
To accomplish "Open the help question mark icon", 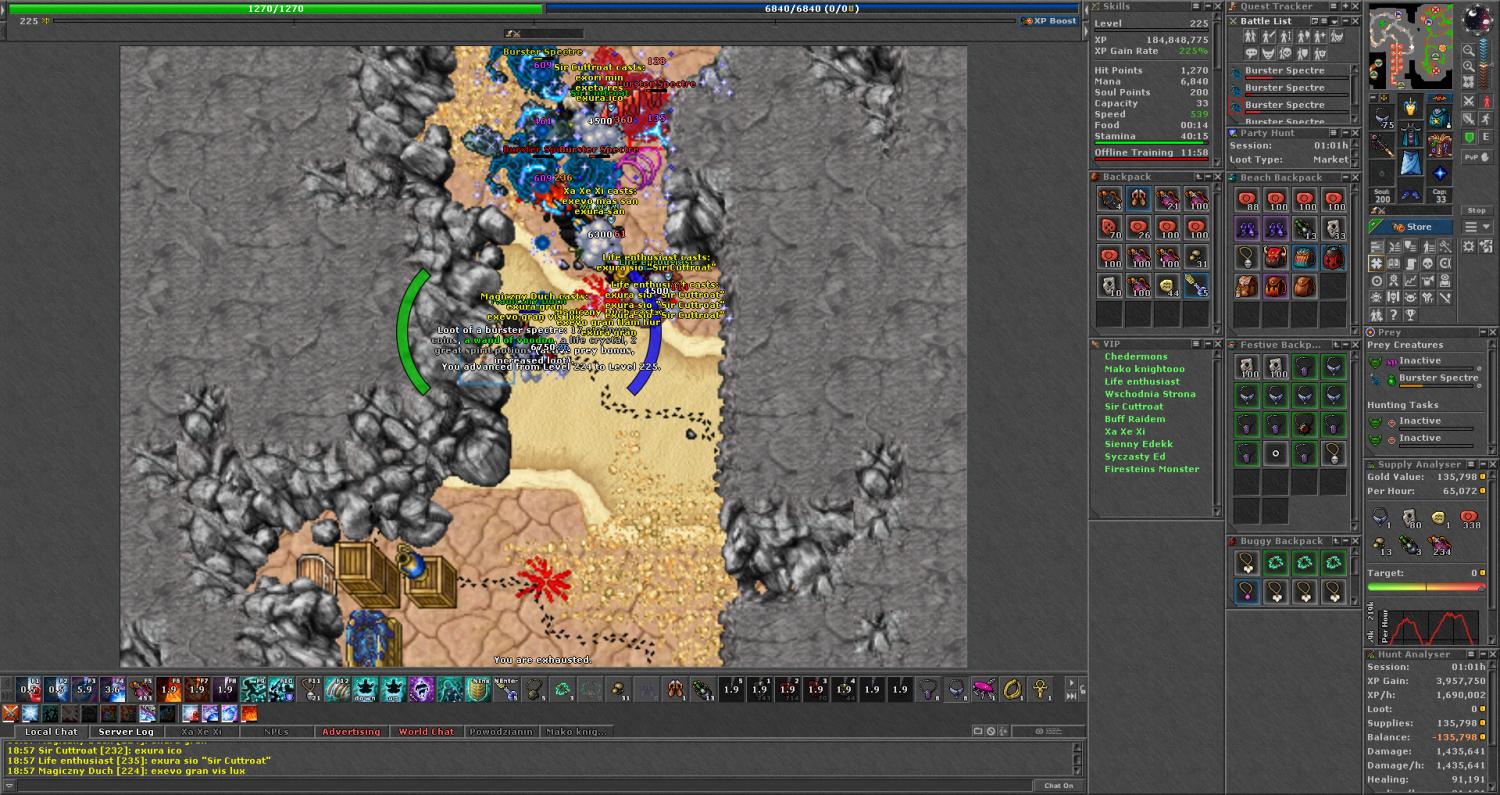I will pos(1393,314).
